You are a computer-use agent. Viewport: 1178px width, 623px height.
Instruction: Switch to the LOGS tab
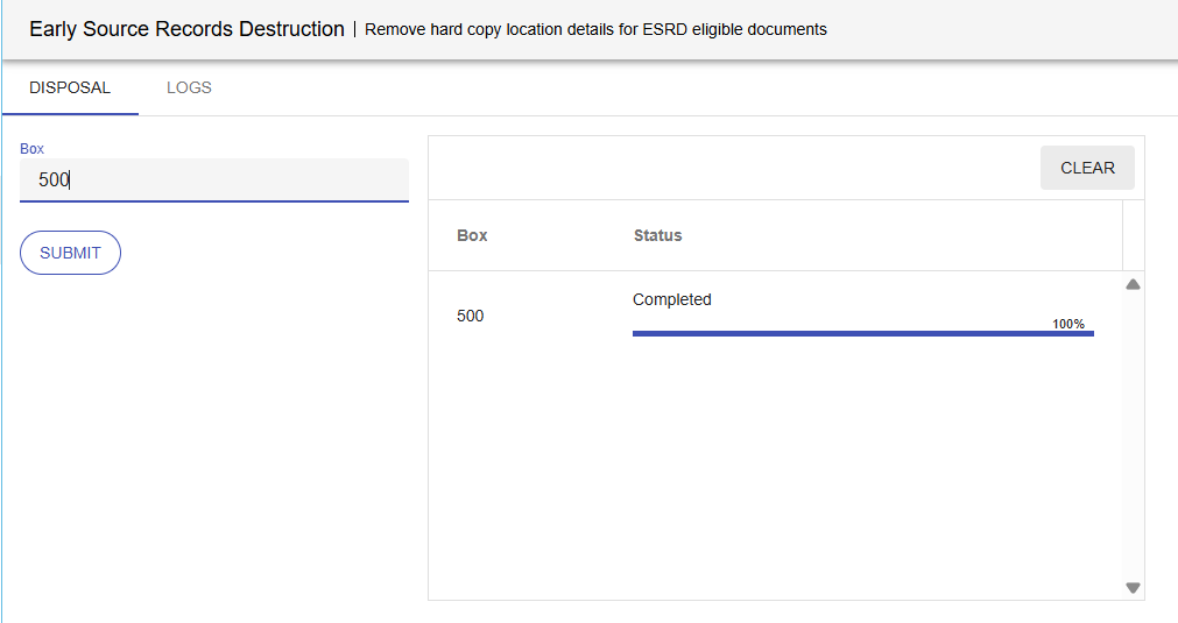coord(190,87)
